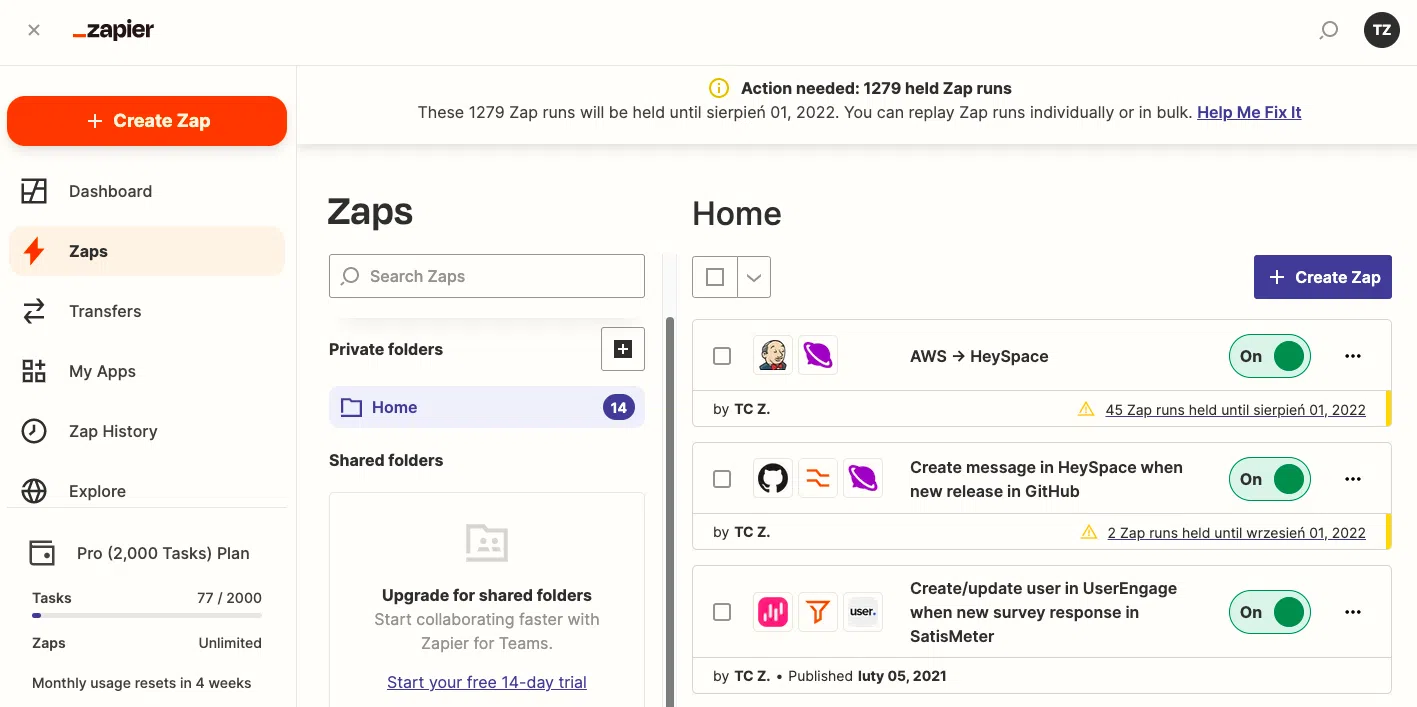Add a new private folder with plus icon
The image size is (1417, 707).
point(623,349)
